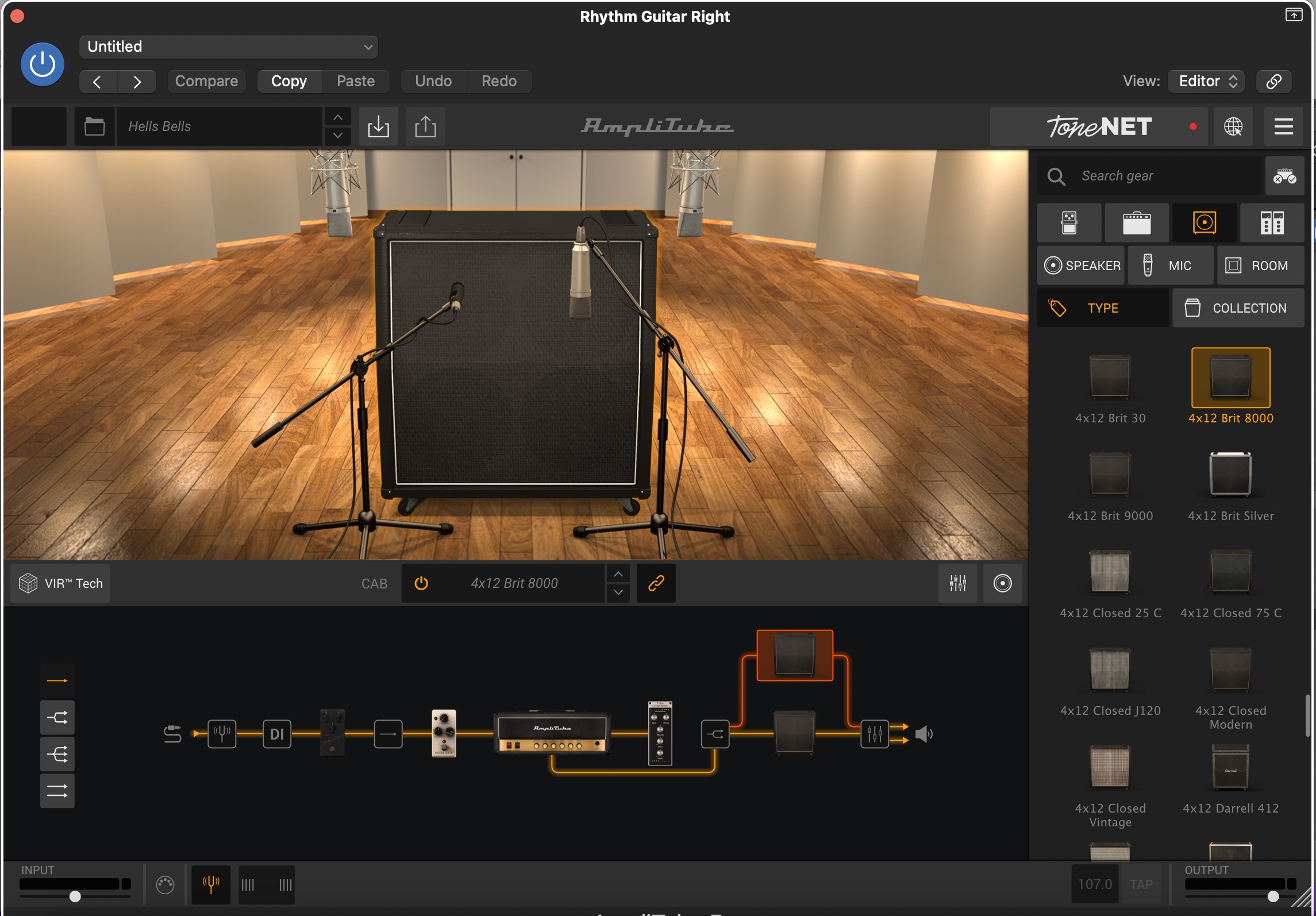Viewport: 1316px width, 916px height.
Task: Choose the three-way split routing icon
Action: (x=57, y=754)
